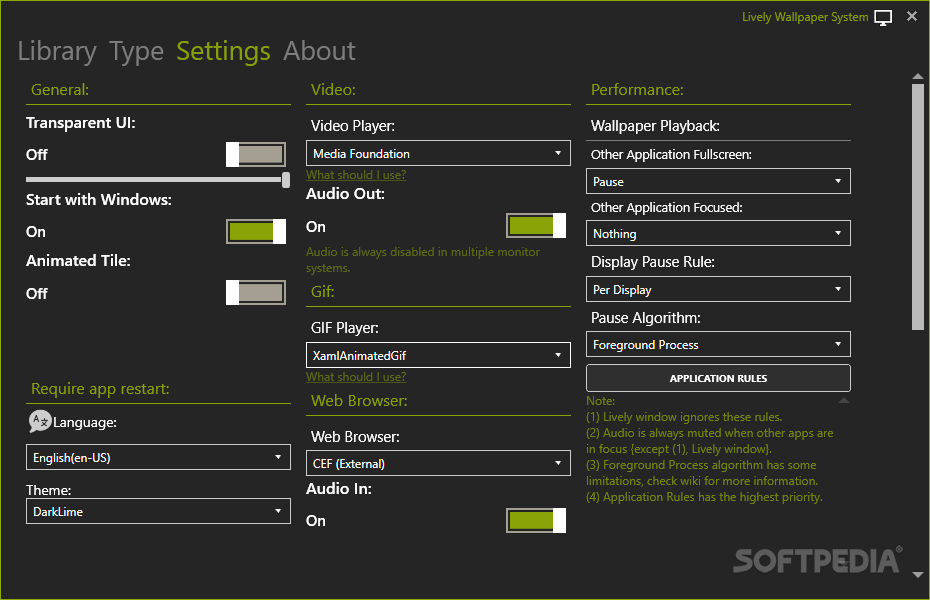Open the Theme DarkLime dropdown
The height and width of the screenshot is (600, 930).
(x=158, y=511)
